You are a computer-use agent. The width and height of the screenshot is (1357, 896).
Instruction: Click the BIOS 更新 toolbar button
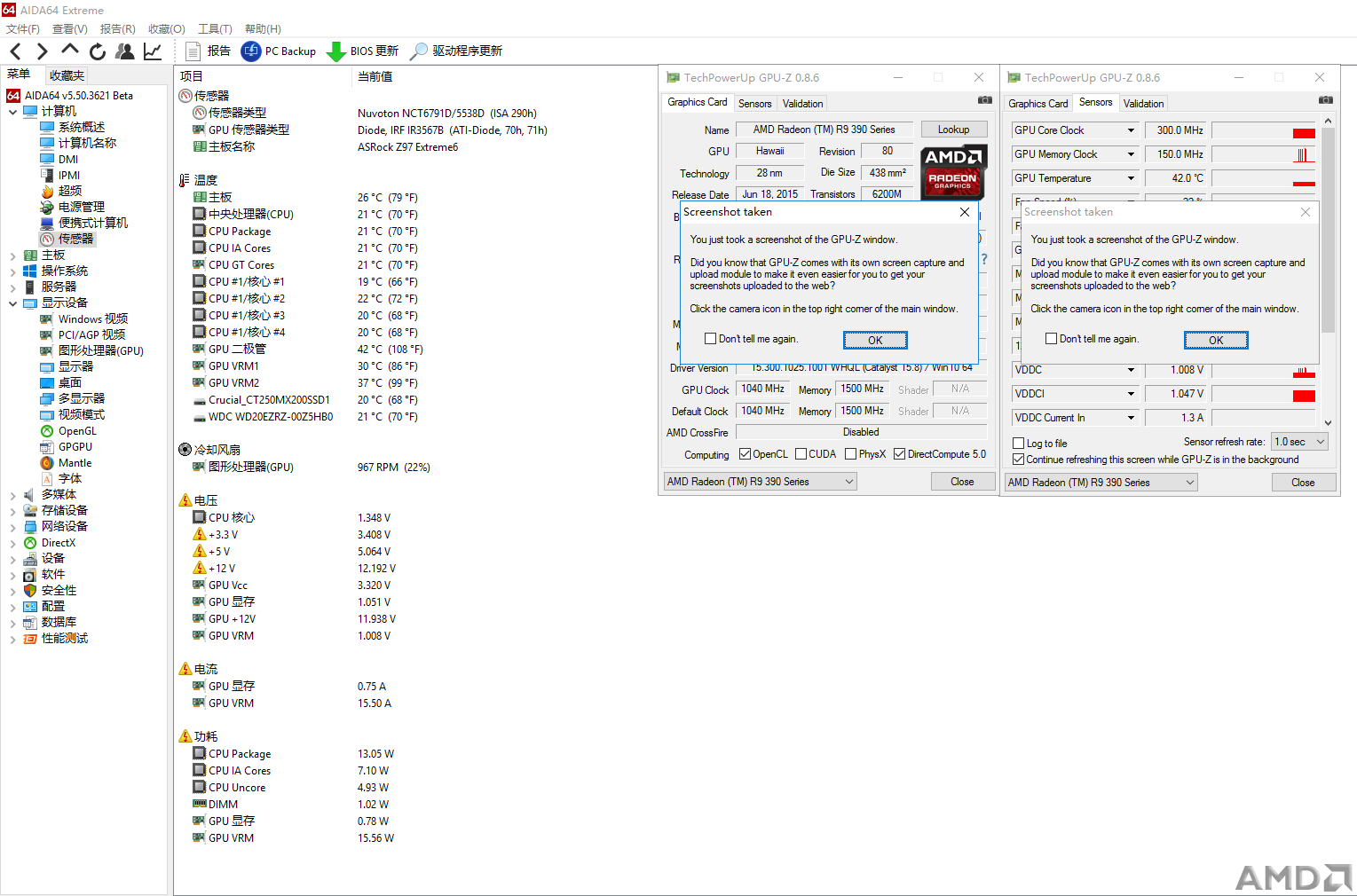(362, 51)
